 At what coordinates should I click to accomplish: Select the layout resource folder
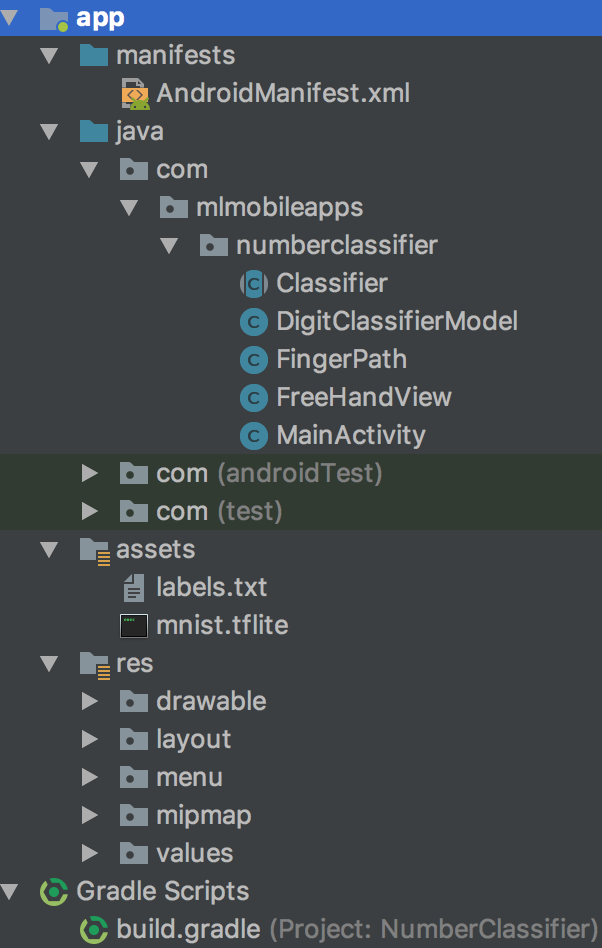[193, 739]
